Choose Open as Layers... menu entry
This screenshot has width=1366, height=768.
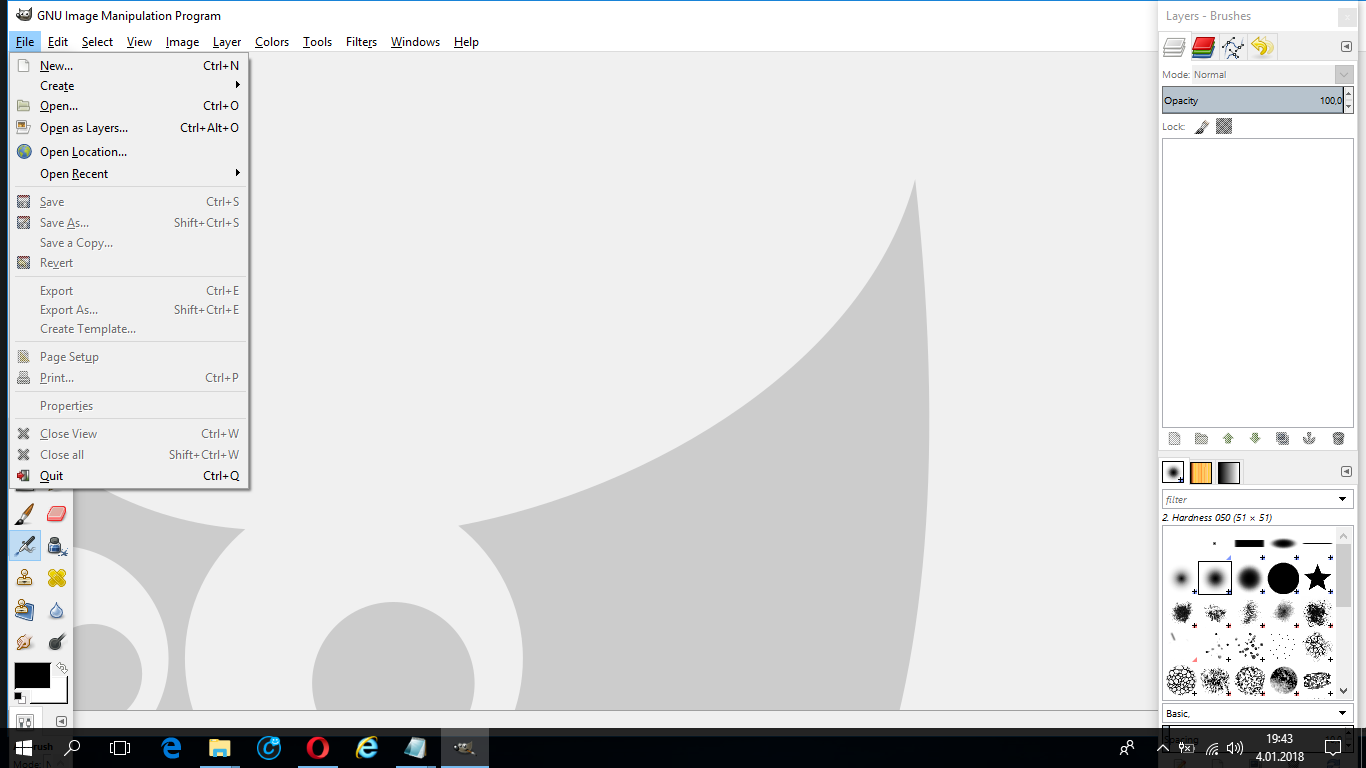[x=129, y=128]
